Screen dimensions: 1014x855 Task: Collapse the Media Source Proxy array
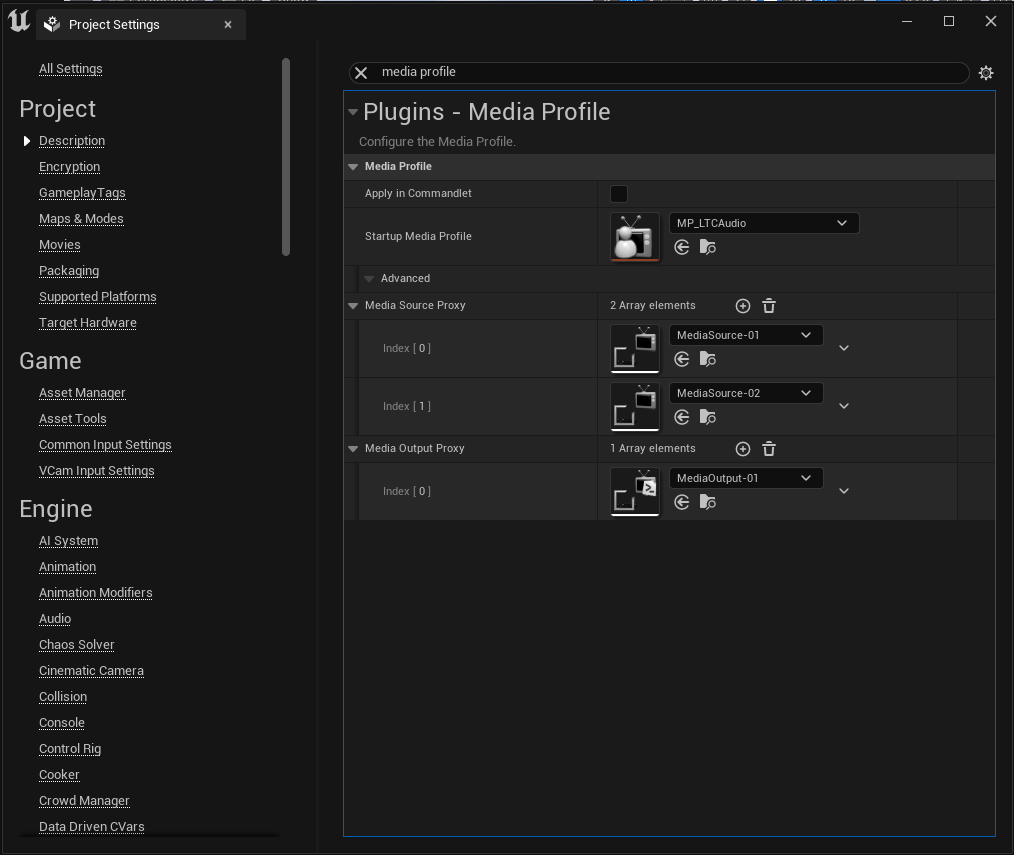pos(353,306)
